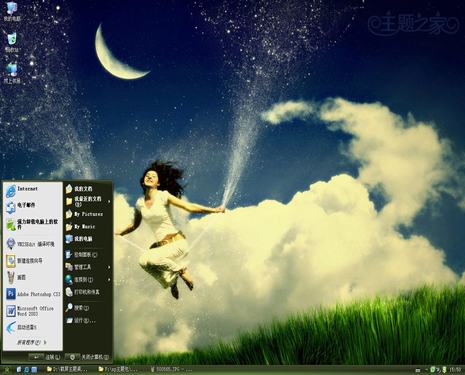Click Turn Off Computer (关闭计算机) button
Image resolution: width=465 pixels, height=375 pixels.
tap(88, 357)
